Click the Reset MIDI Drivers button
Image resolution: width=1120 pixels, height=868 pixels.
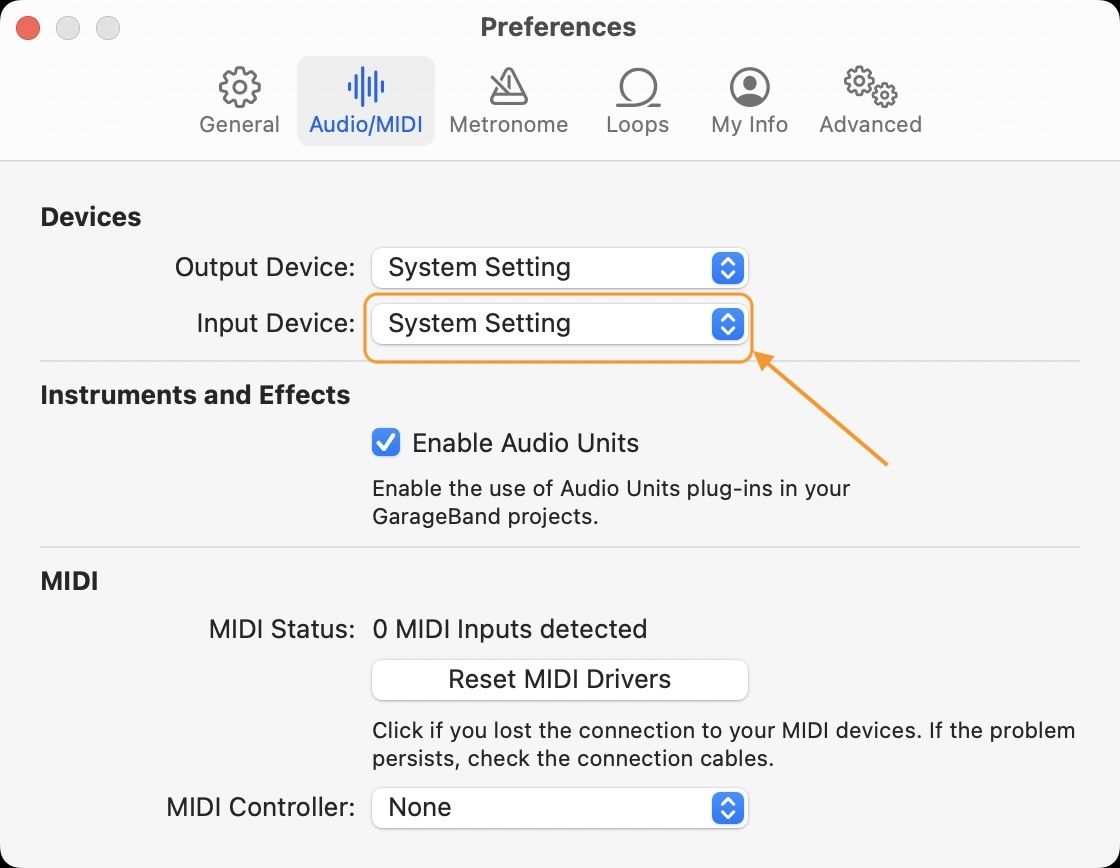point(559,679)
